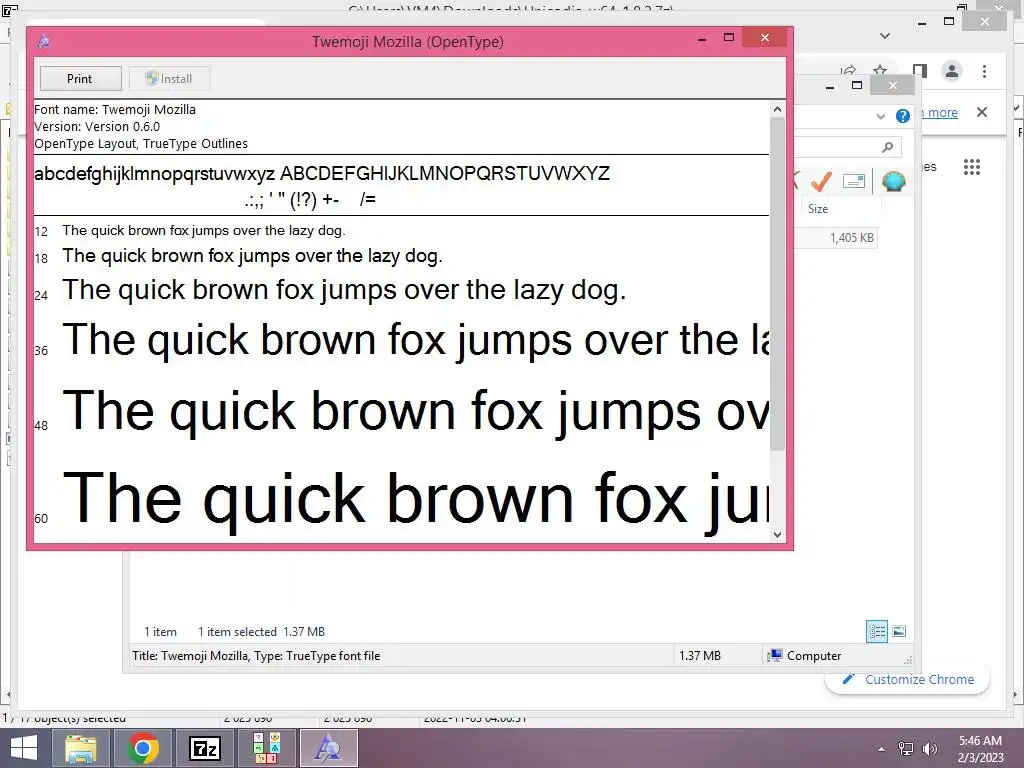Viewport: 1024px width, 768px height.
Task: Click the font viewer vertical scrollbar thumb
Action: 777,284
